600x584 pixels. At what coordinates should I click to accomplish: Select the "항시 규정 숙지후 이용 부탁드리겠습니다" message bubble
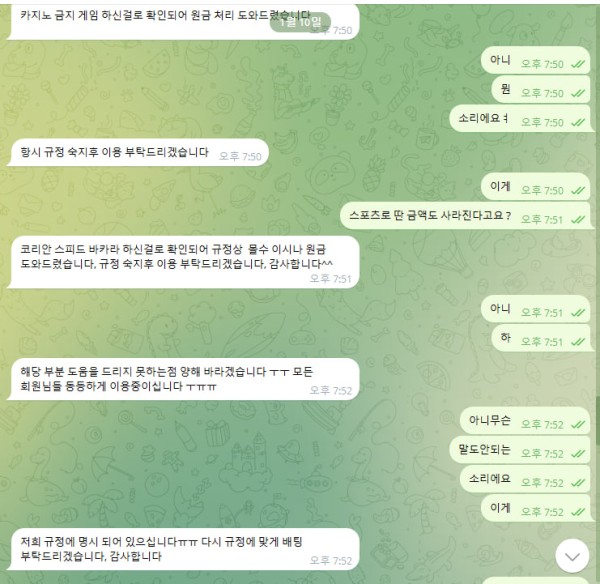(x=138, y=152)
